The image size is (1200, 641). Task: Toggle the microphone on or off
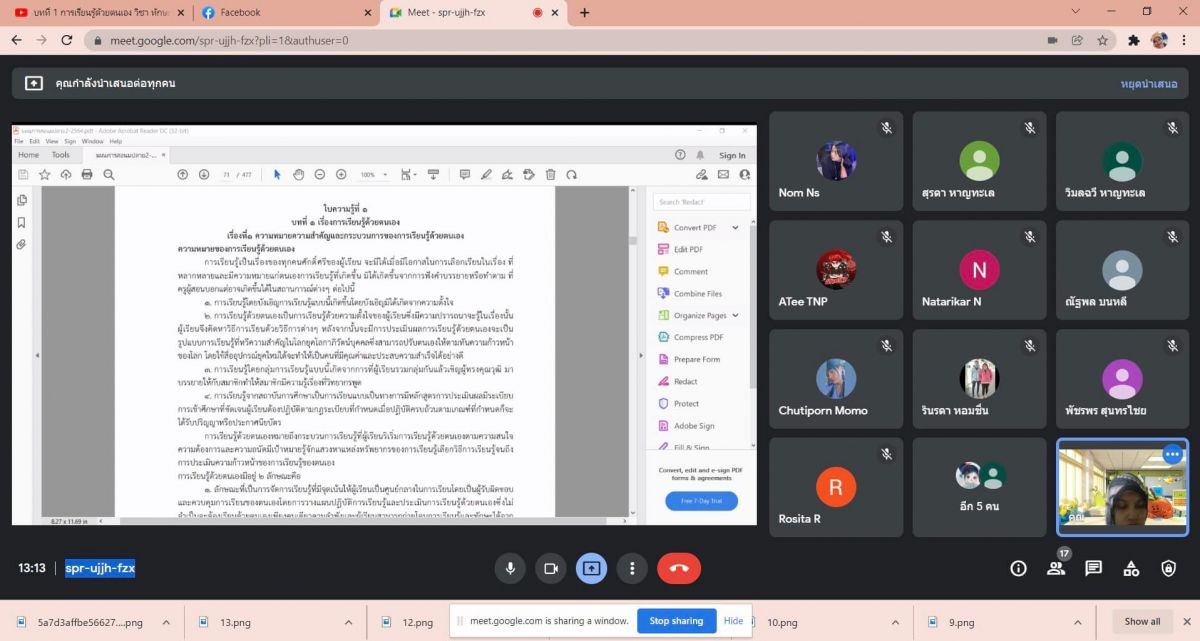click(510, 568)
